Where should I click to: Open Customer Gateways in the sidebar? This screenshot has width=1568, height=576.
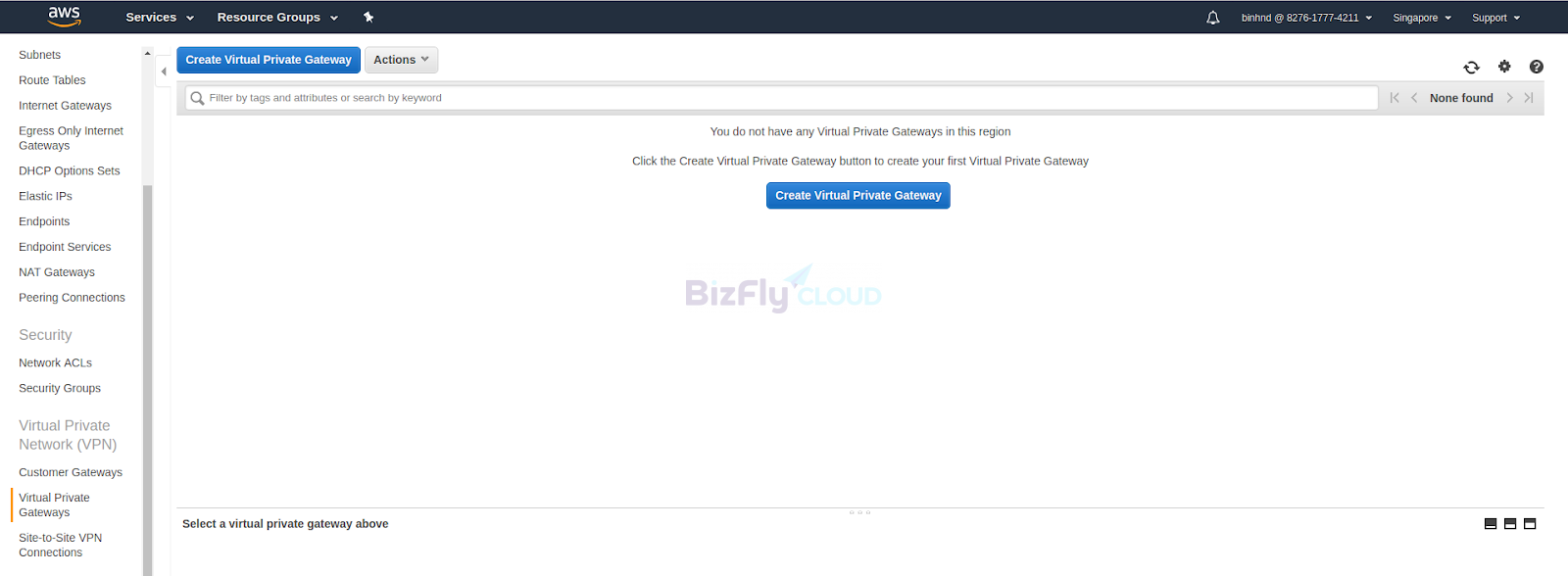pos(71,472)
